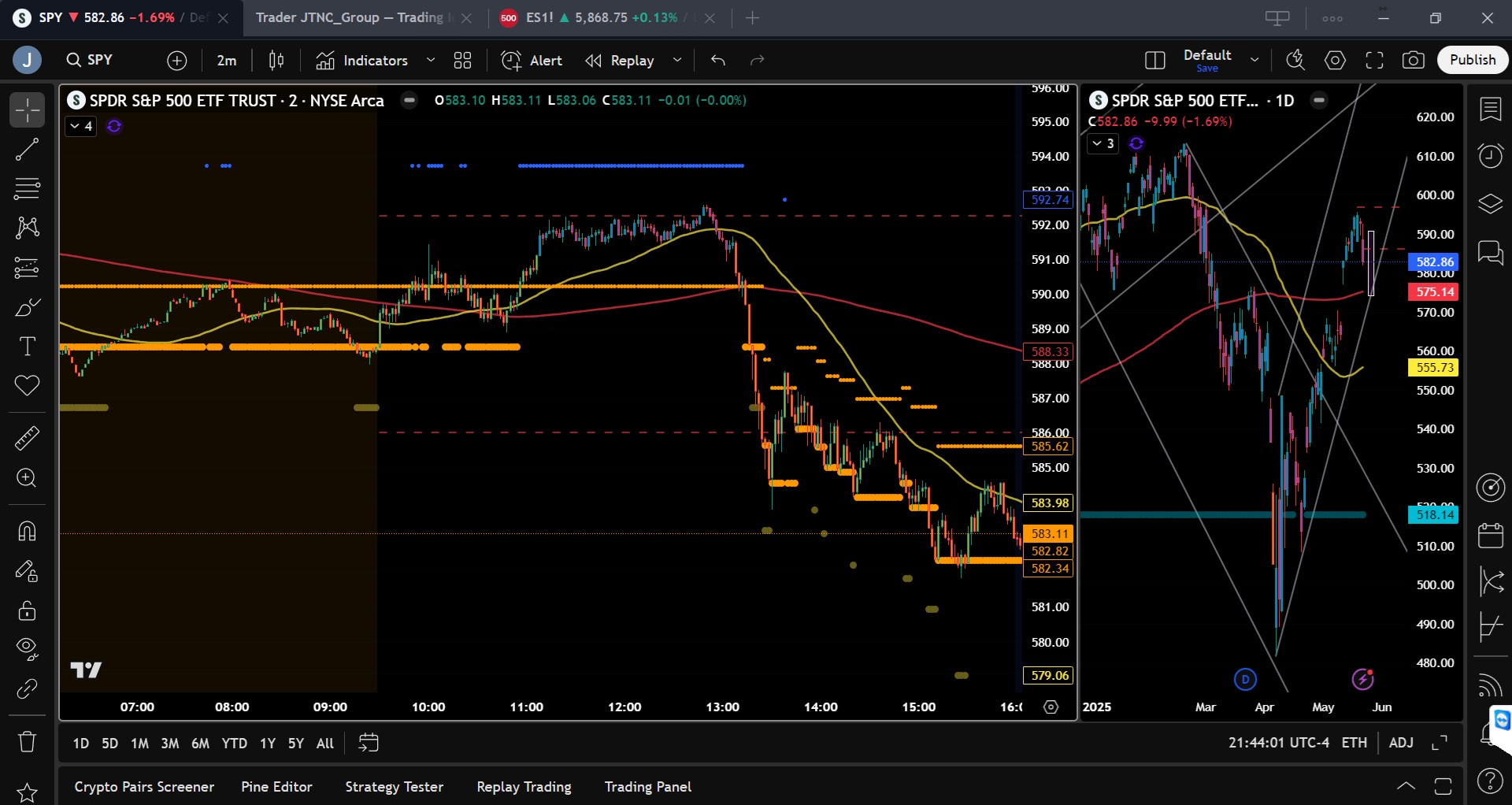The height and width of the screenshot is (805, 1512).
Task: Toggle magnet mode for drawings
Action: 27,531
